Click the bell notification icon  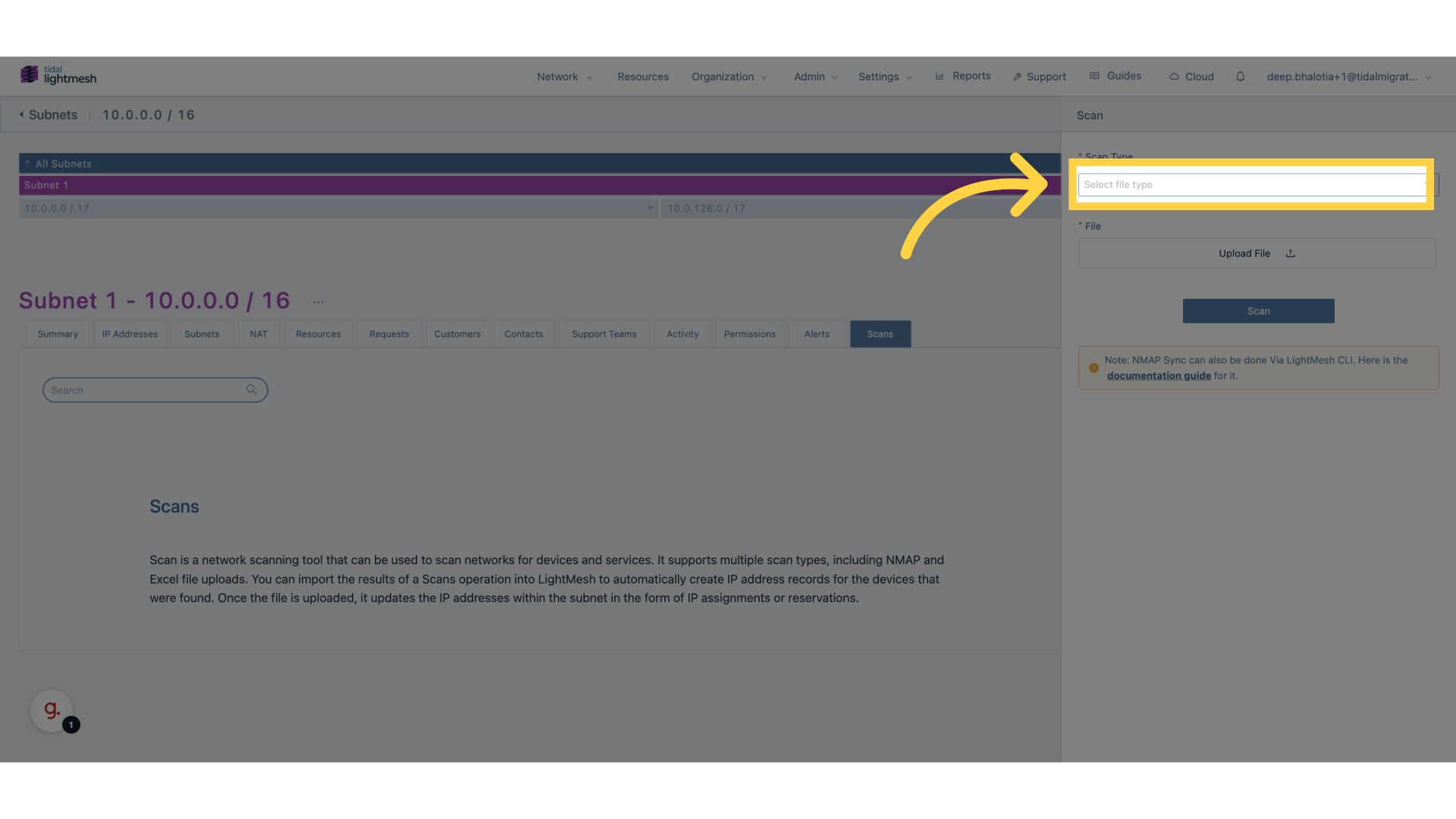[x=1240, y=76]
